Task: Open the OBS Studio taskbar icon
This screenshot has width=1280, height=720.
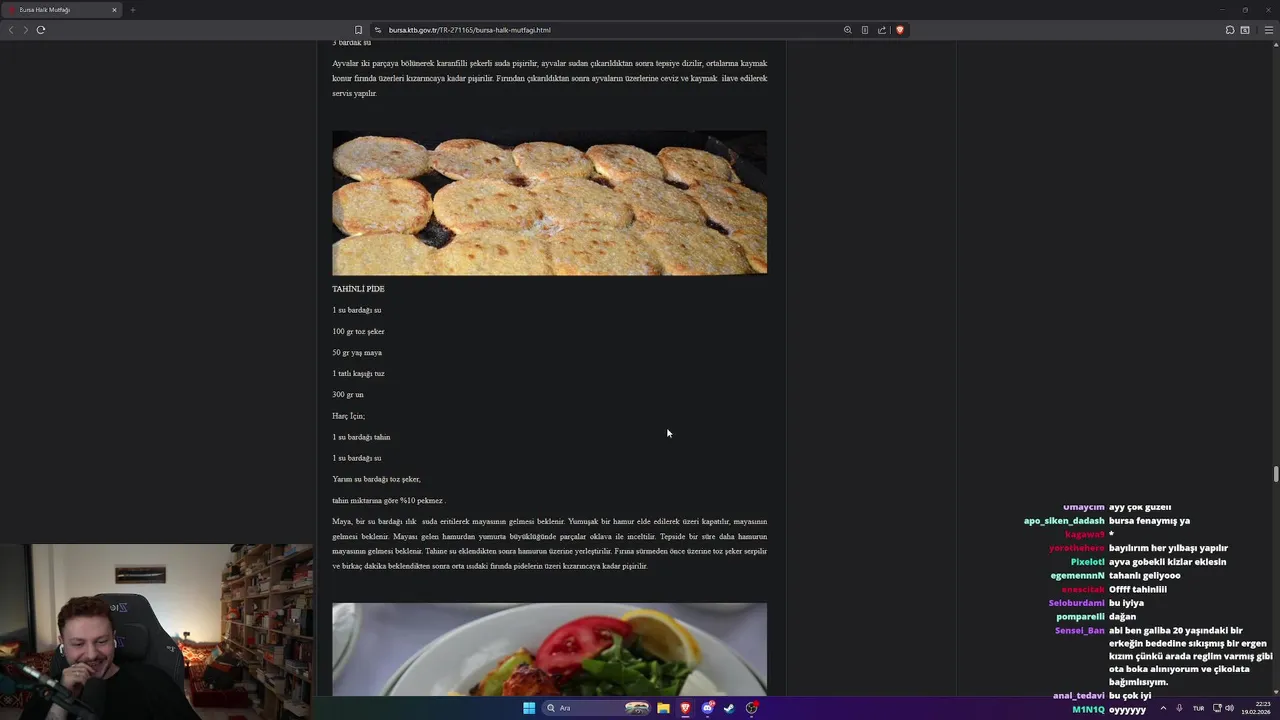Action: point(751,708)
